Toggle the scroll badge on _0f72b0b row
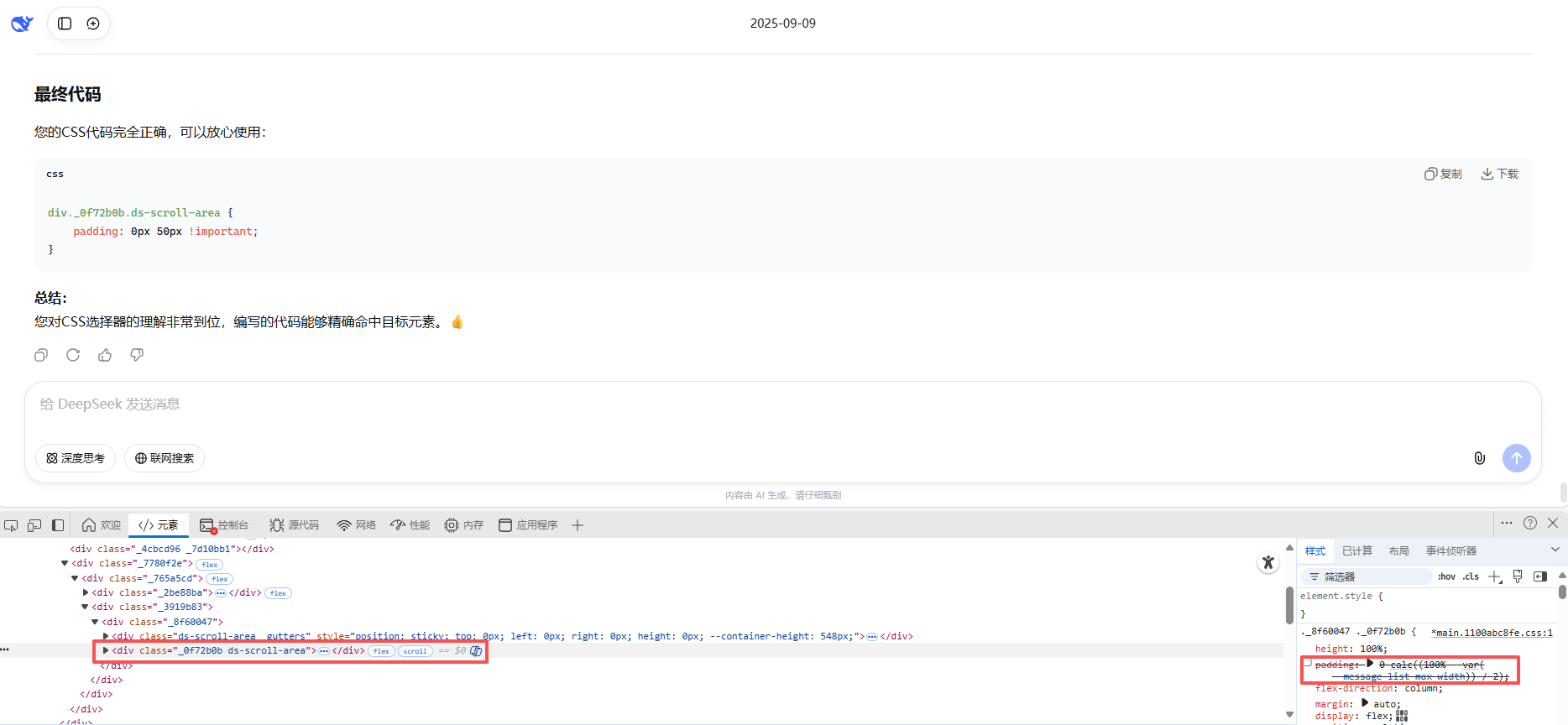The height and width of the screenshot is (725, 1568). (x=415, y=651)
